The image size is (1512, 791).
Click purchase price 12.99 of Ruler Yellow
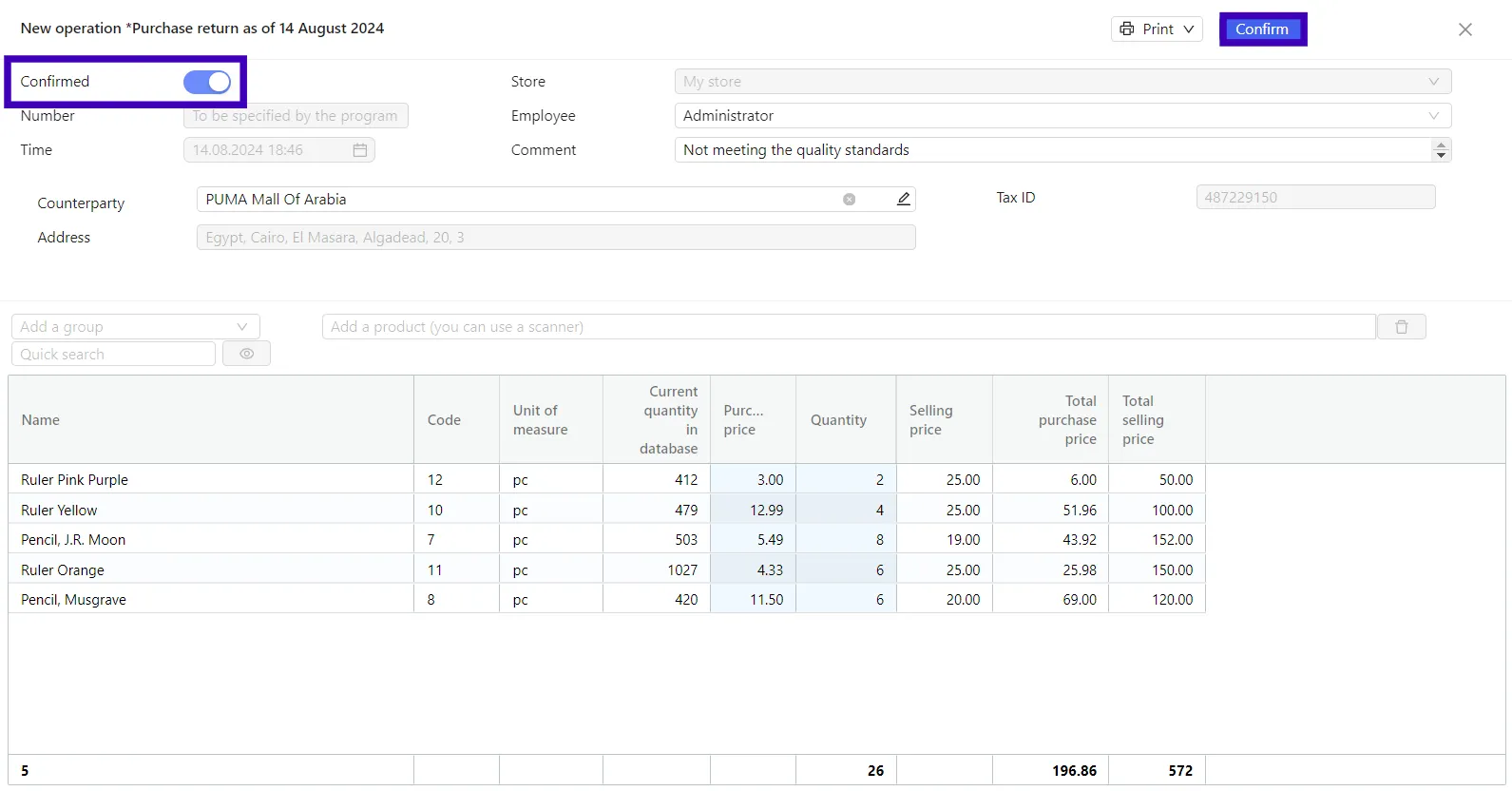753,511
